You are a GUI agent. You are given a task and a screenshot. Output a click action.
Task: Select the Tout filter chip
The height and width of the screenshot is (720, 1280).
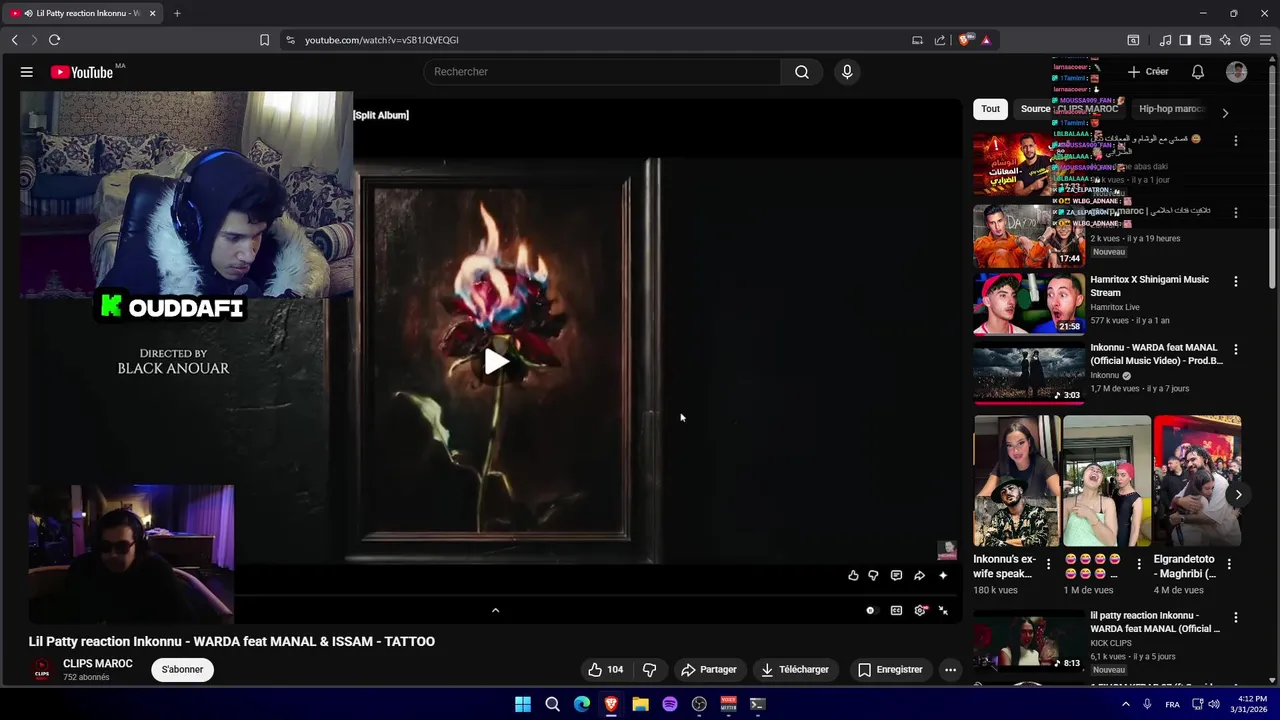990,109
